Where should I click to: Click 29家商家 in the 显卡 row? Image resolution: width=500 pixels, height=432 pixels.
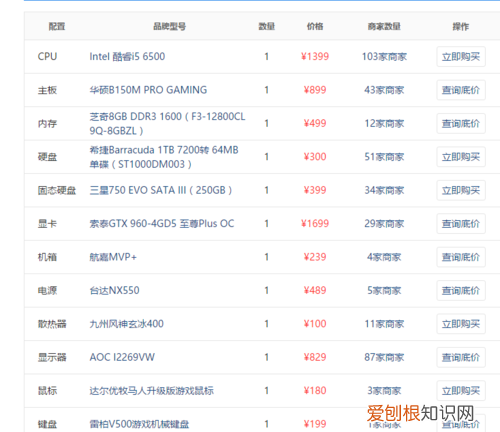[384, 224]
